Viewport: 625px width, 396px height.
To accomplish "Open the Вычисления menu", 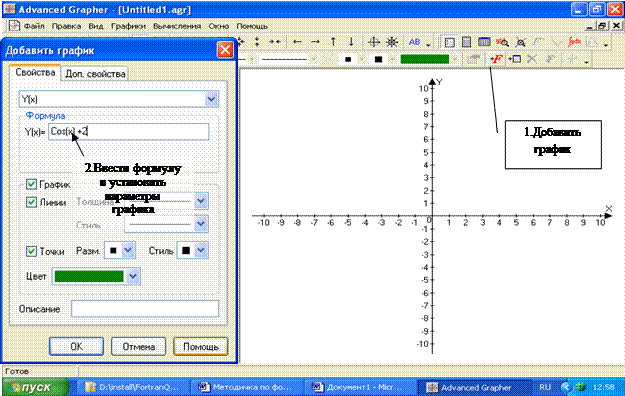I will coord(177,26).
